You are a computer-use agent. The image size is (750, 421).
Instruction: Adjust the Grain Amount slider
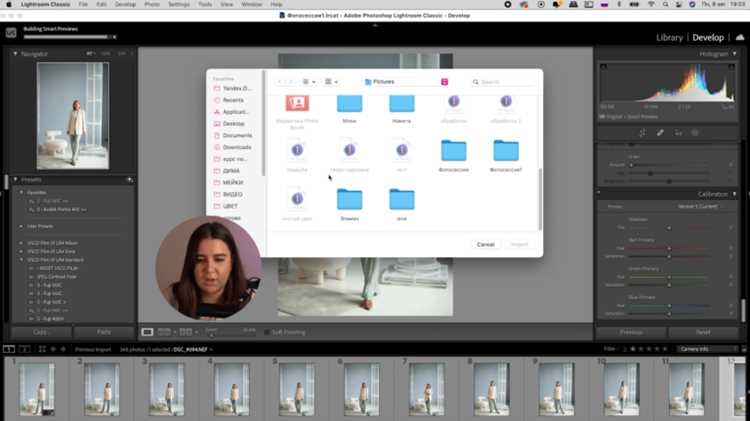coord(670,165)
